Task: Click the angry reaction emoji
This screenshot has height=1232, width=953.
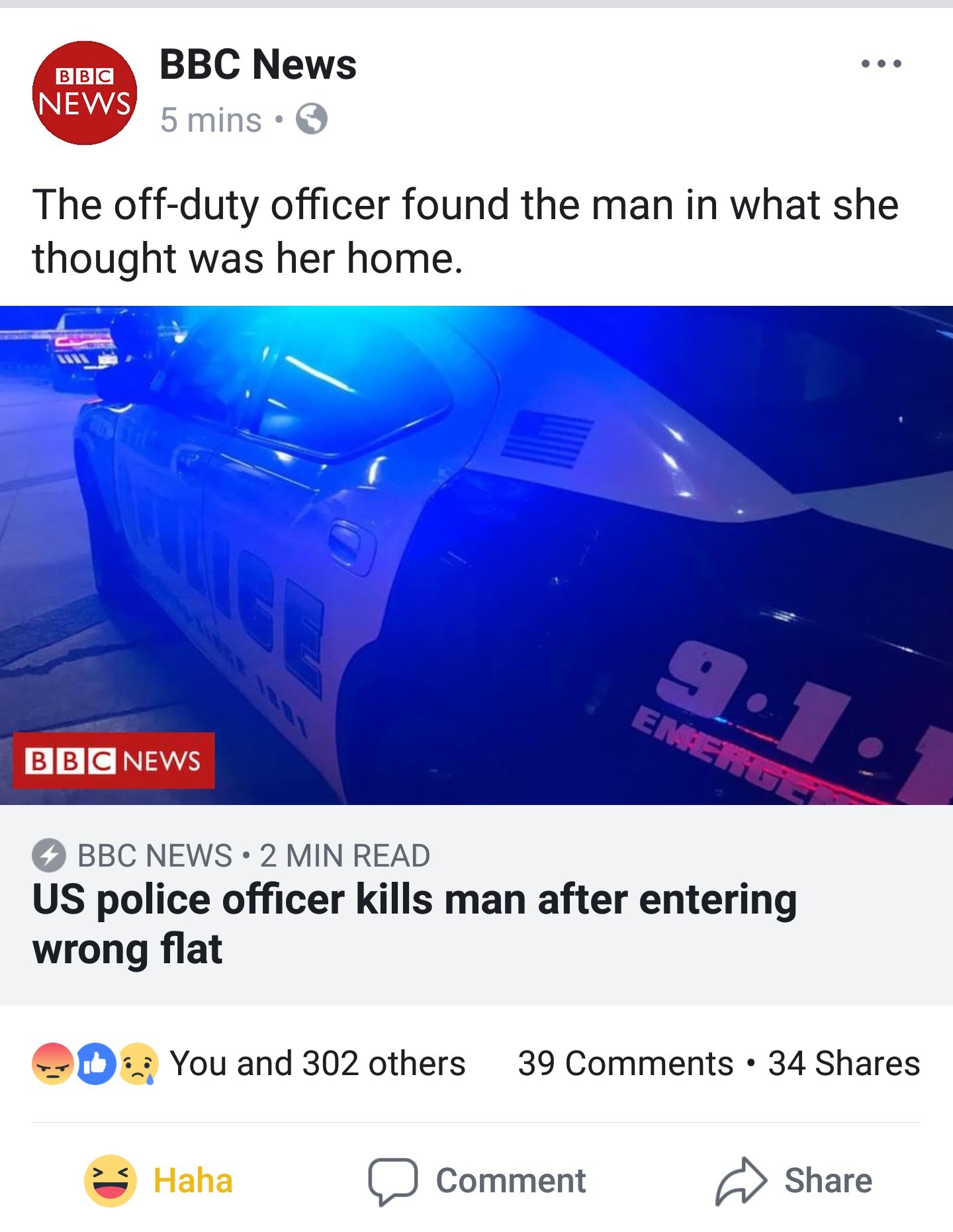Action: pyautogui.click(x=52, y=1064)
